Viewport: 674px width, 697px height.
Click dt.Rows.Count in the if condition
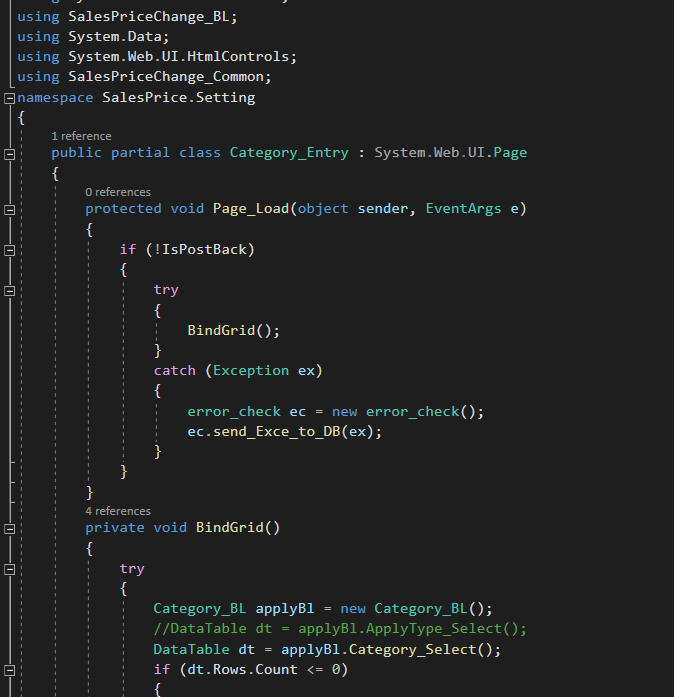[242, 669]
